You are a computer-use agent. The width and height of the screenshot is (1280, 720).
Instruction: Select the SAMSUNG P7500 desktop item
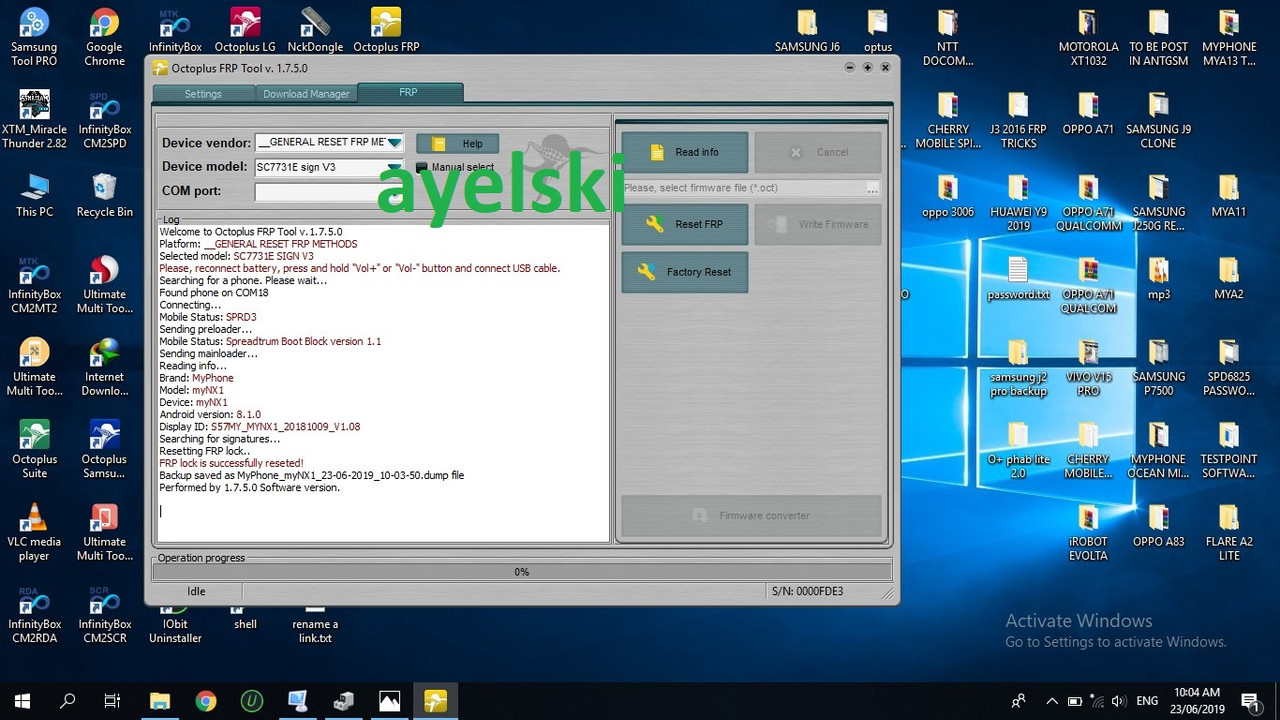[1158, 368]
